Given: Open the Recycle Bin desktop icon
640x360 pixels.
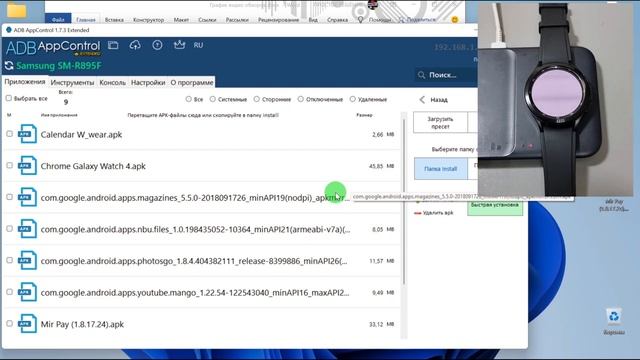Looking at the screenshot, I should (x=614, y=322).
